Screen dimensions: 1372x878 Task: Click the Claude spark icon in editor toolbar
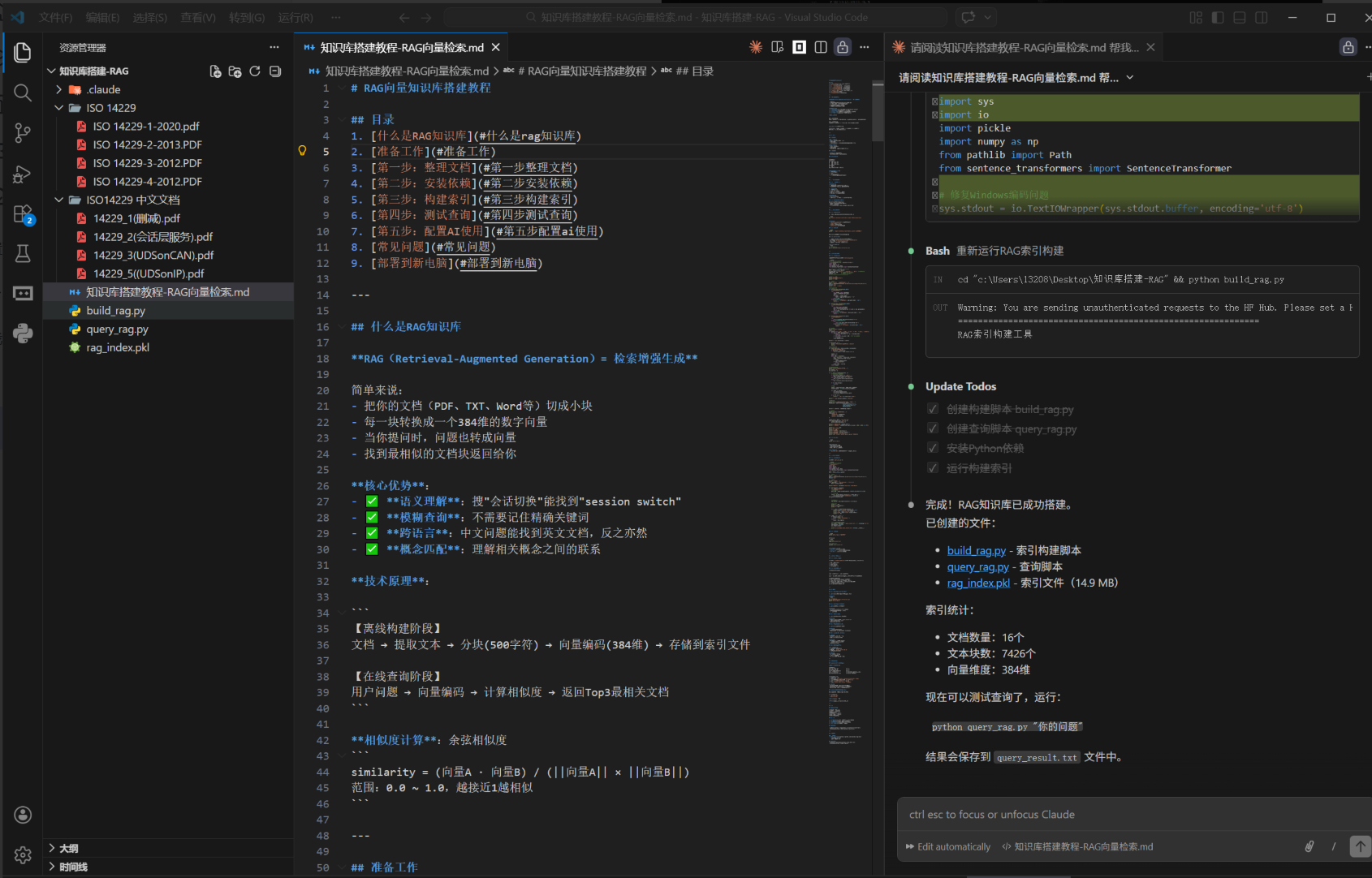[756, 47]
